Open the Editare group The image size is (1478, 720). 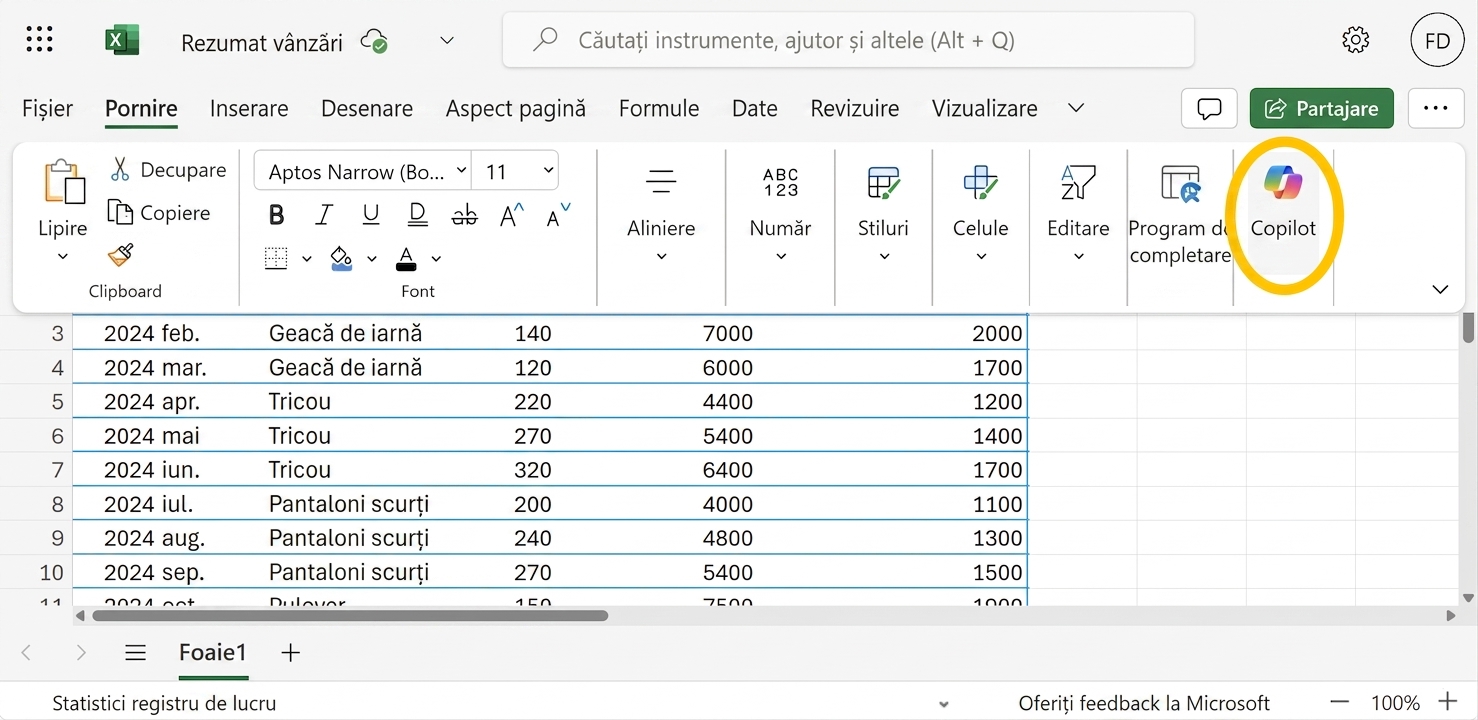click(x=1078, y=215)
